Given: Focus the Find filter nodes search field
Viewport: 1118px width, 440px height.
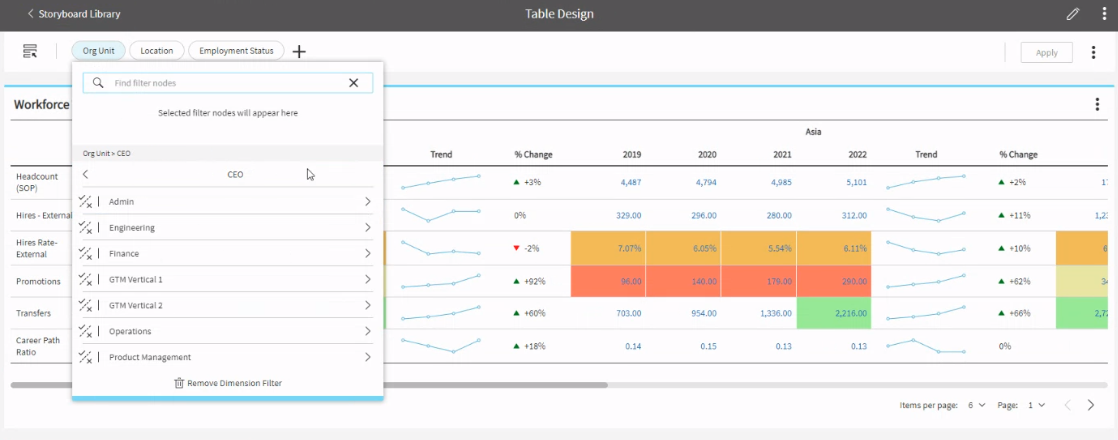Looking at the screenshot, I should [227, 83].
